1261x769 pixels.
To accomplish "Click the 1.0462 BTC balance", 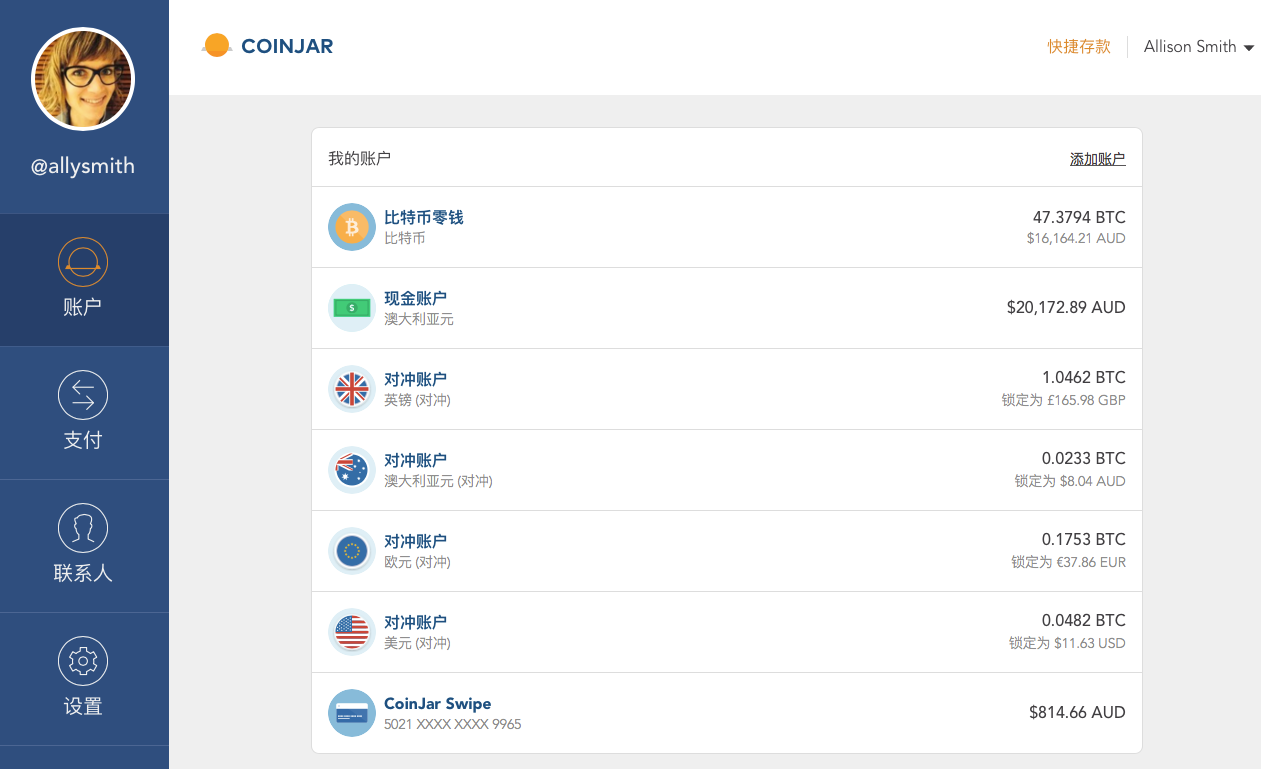I will coord(1084,378).
